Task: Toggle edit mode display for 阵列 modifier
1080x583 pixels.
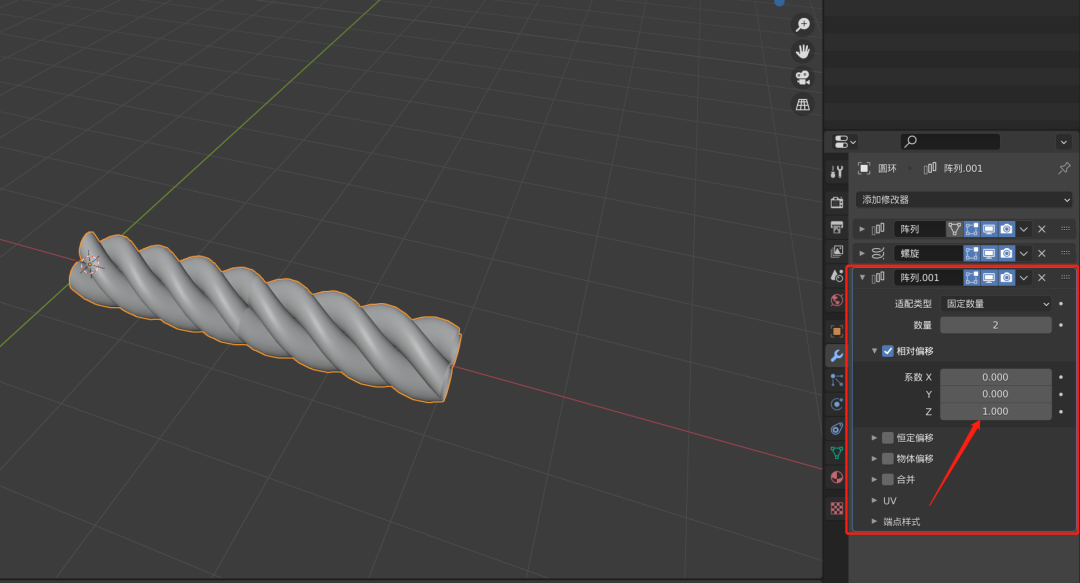Action: (972, 229)
